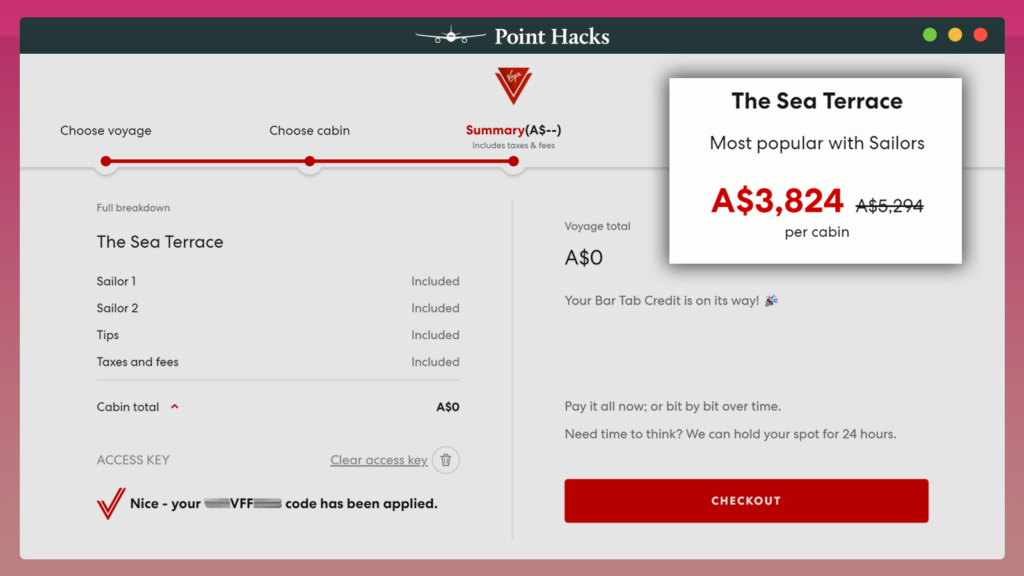Go to the Choose voyage step
This screenshot has height=576, width=1024.
click(x=106, y=131)
